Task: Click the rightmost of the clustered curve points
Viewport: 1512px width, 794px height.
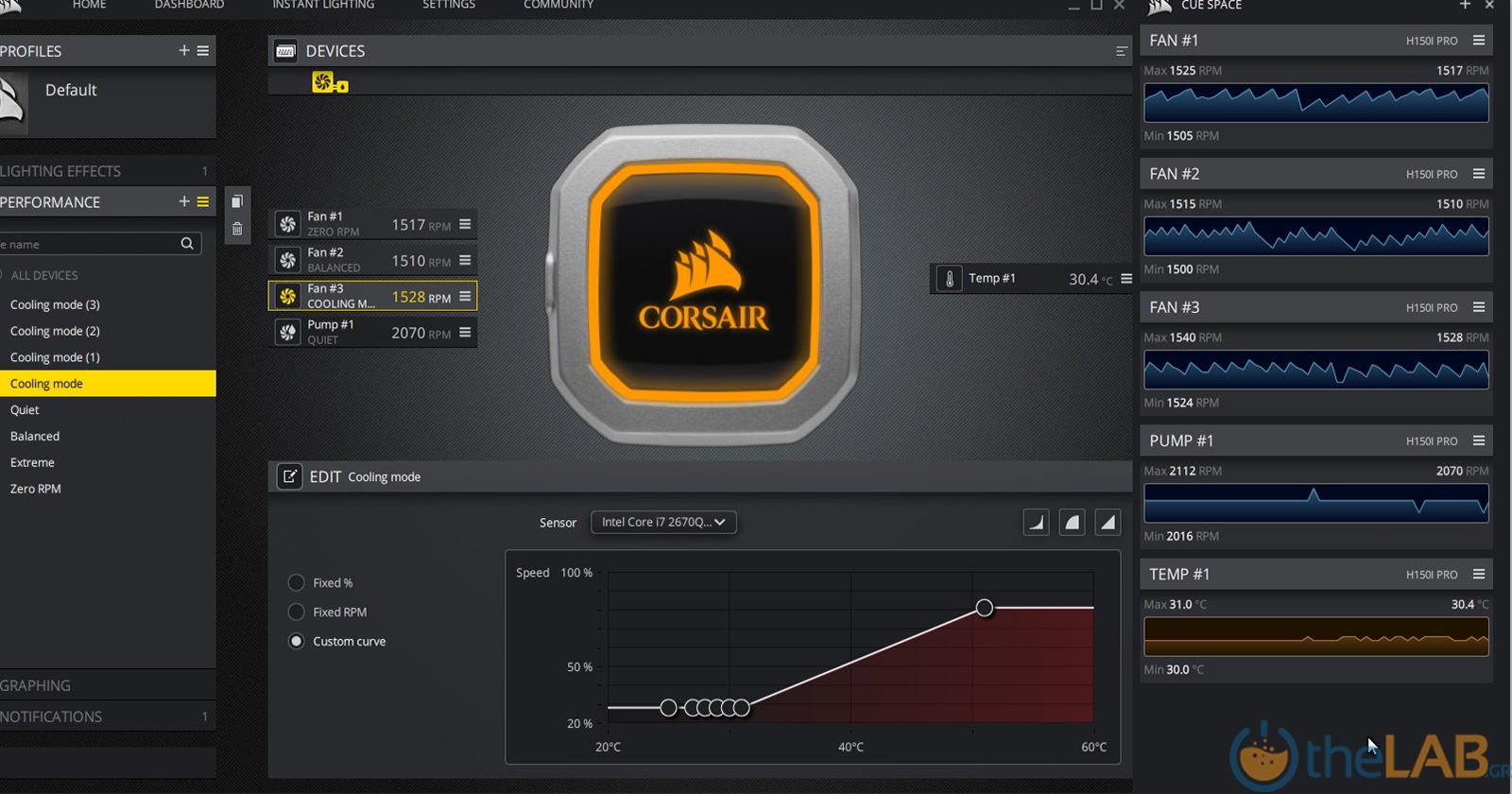Action: (x=742, y=707)
